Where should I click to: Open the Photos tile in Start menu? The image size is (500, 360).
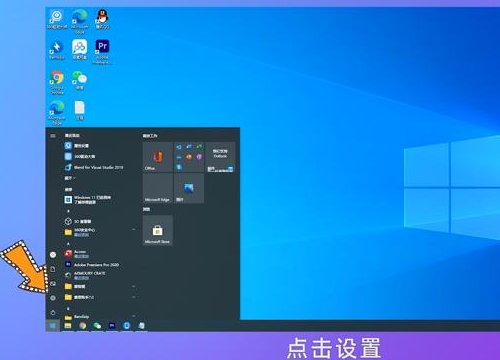pyautogui.click(x=189, y=188)
